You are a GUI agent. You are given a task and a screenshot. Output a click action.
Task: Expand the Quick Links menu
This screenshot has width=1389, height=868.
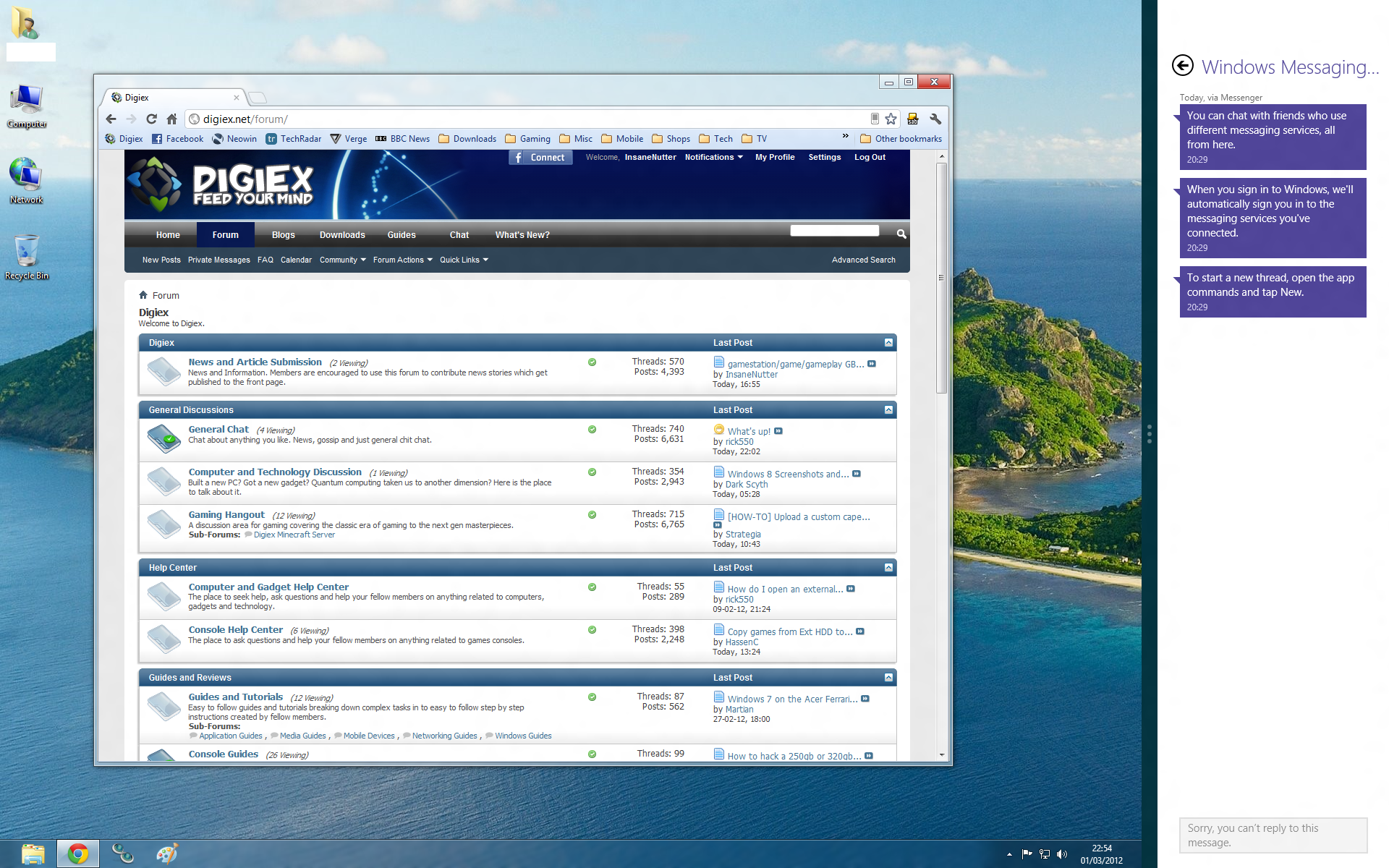[x=464, y=260]
